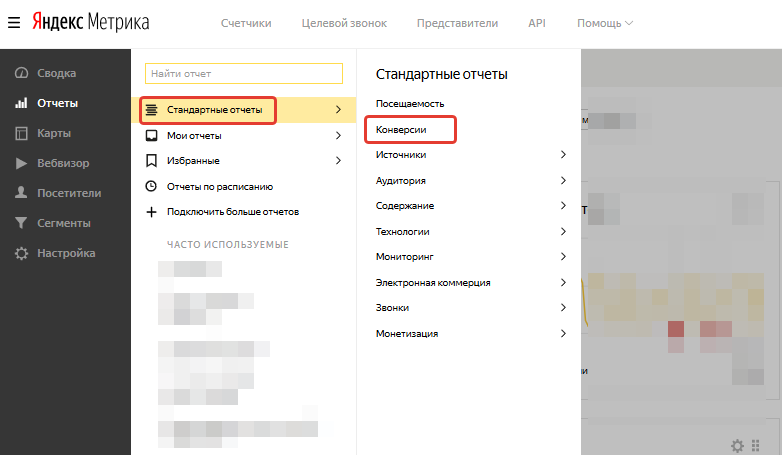
Task: Select Стандартные отчеты menu entry
Action: coord(243,110)
